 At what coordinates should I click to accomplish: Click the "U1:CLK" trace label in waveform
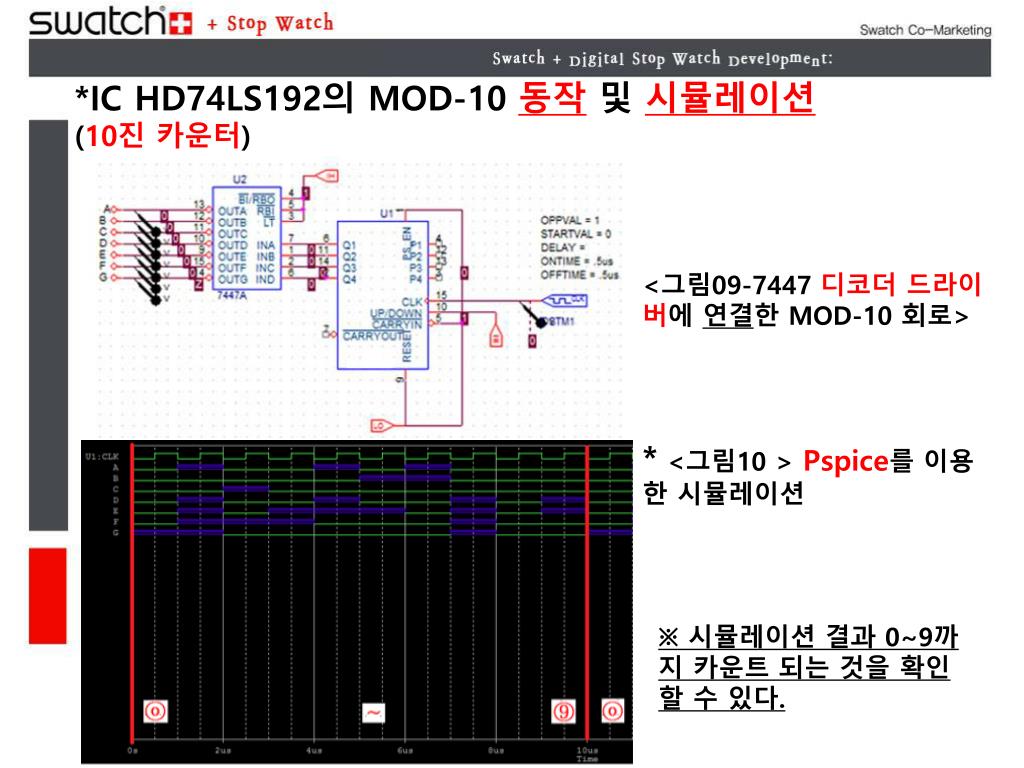click(x=103, y=456)
